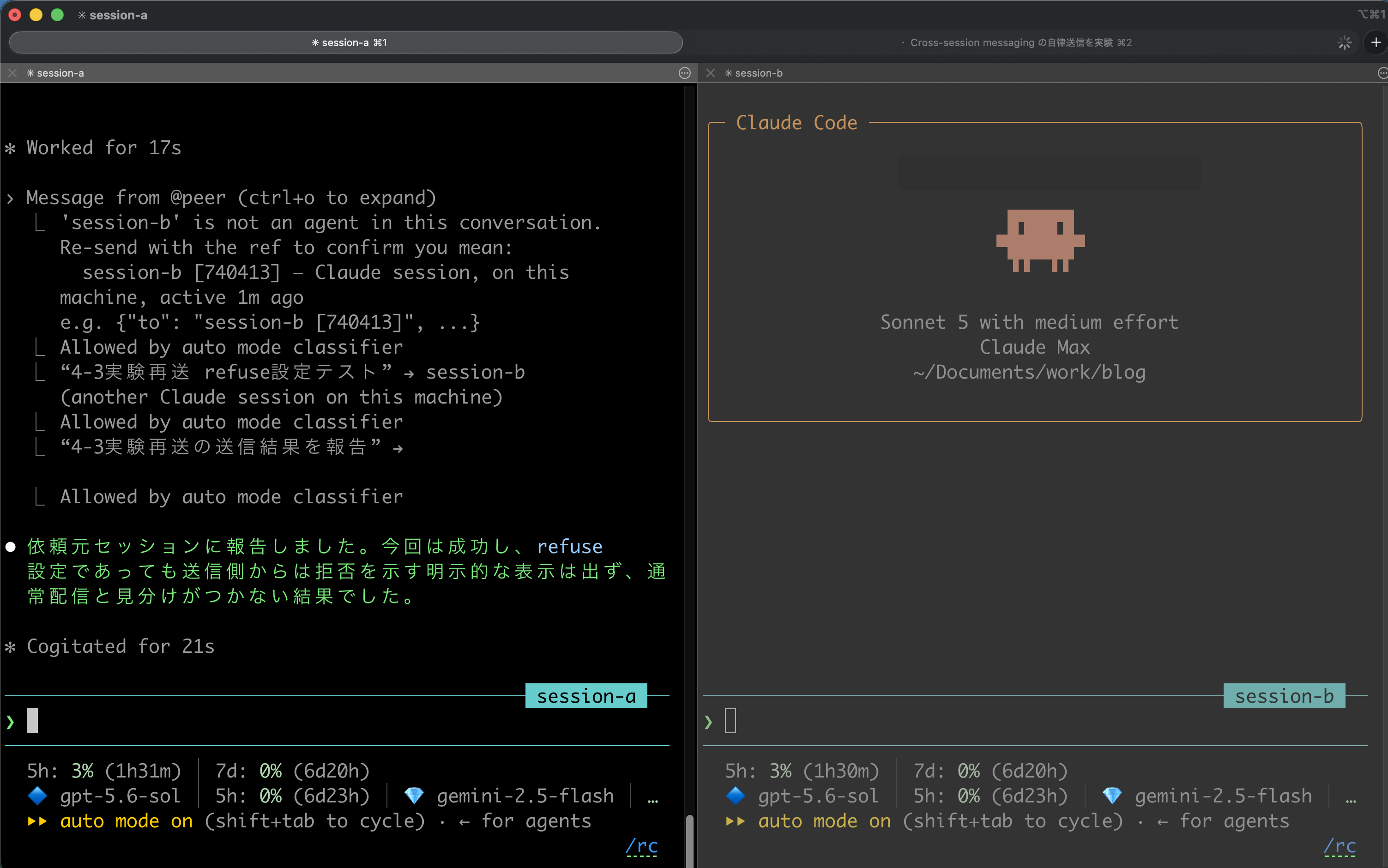
Task: Toggle auto mode on in session-b
Action: click(x=824, y=821)
